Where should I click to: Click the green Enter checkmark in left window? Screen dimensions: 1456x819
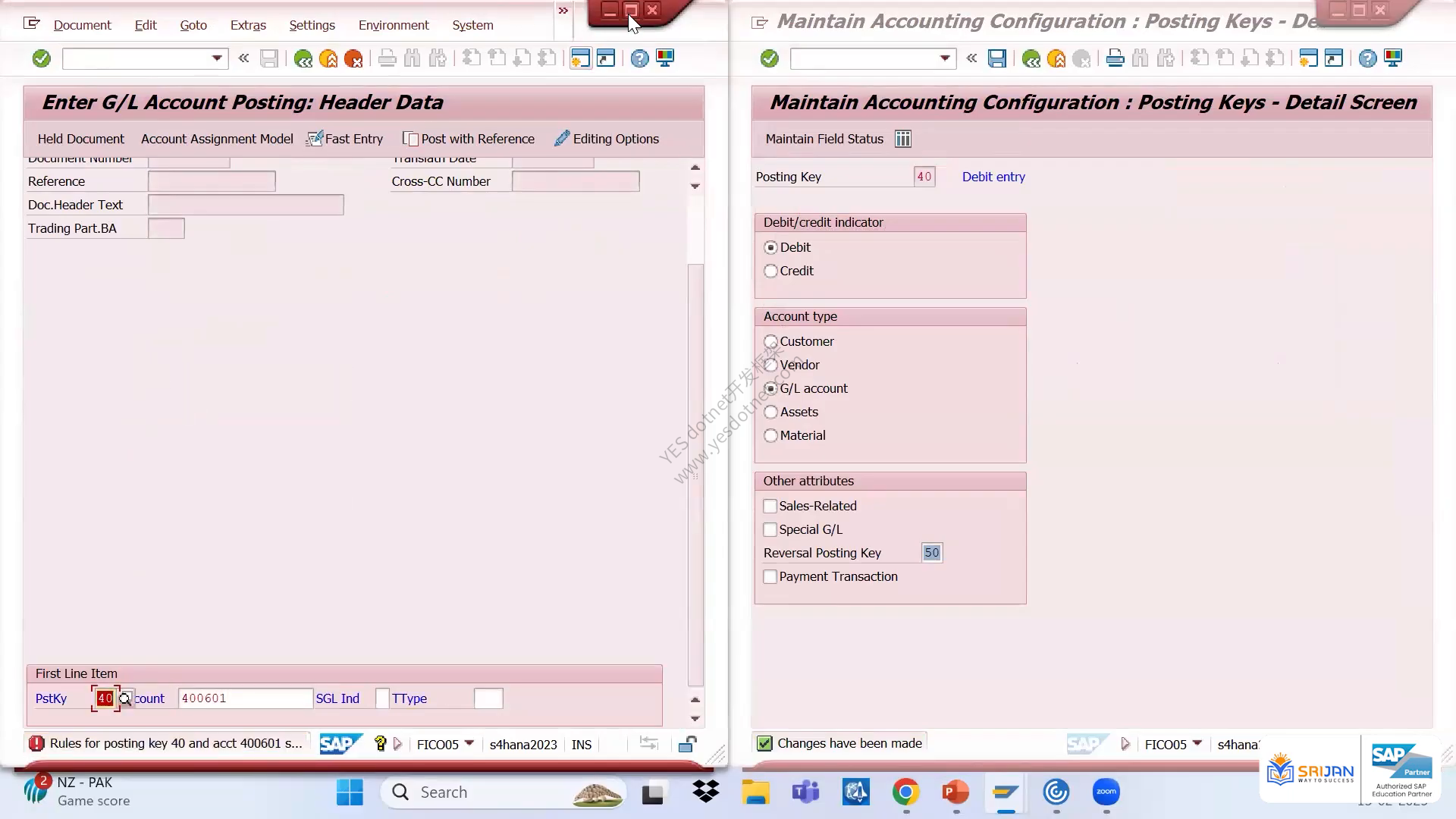coord(41,58)
